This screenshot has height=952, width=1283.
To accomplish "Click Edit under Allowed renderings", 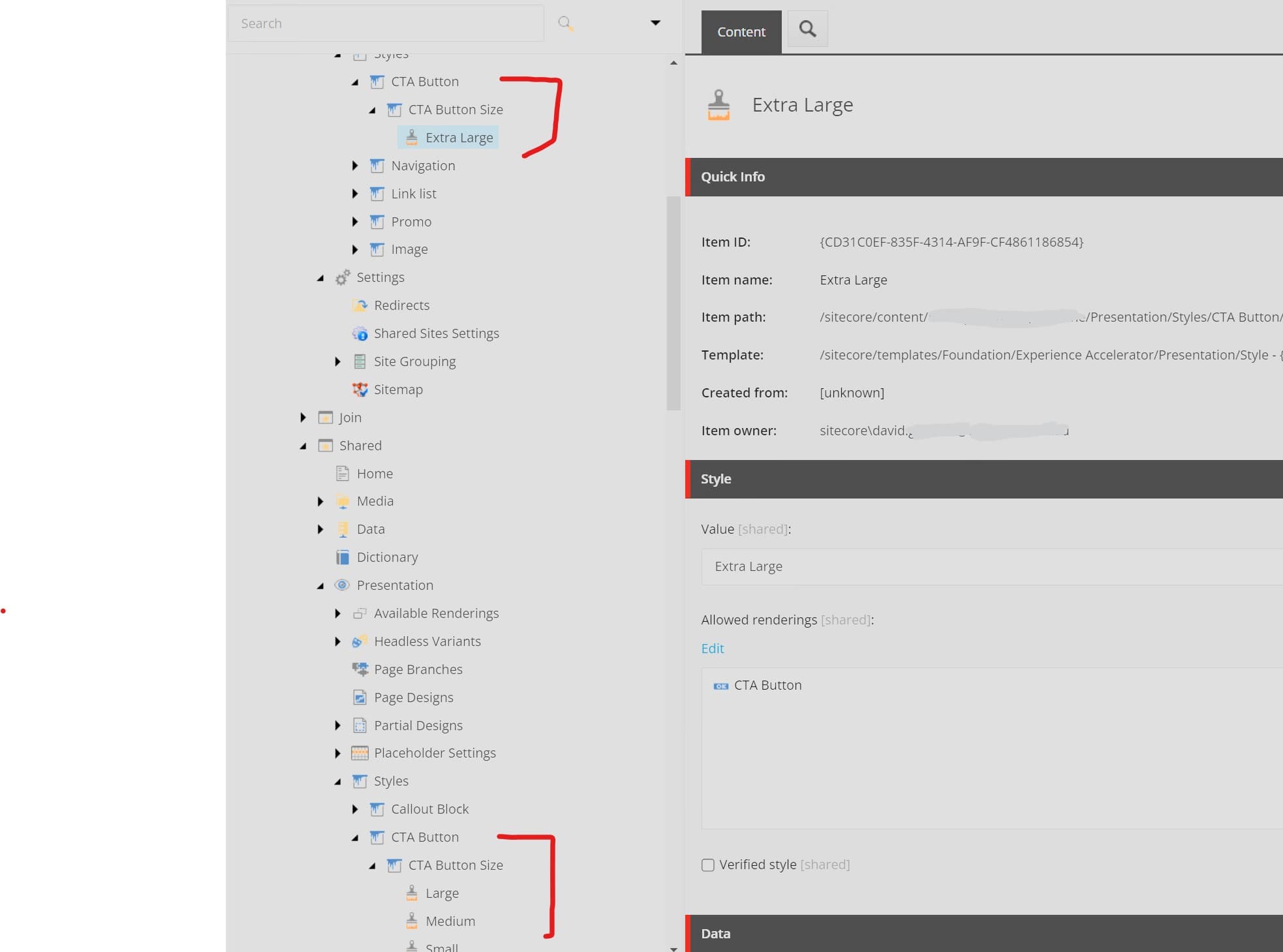I will [x=712, y=648].
